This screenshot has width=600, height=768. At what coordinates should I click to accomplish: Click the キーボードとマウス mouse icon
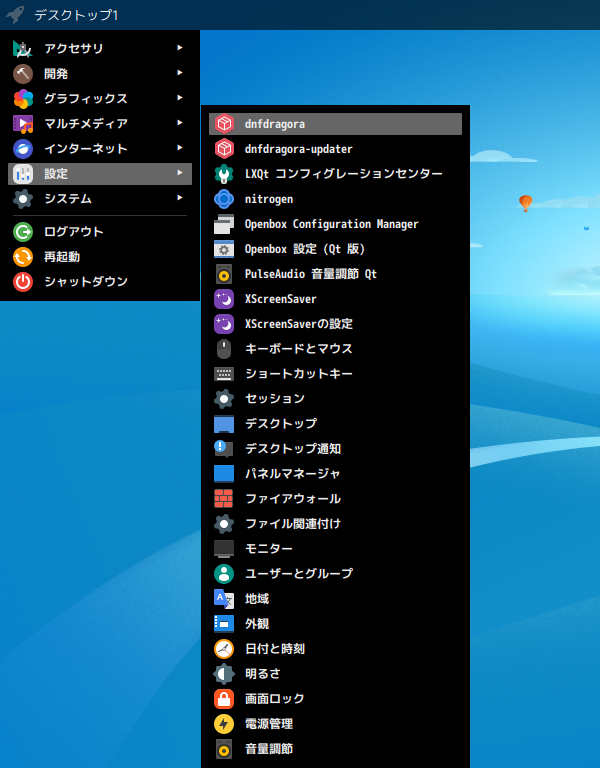[224, 349]
